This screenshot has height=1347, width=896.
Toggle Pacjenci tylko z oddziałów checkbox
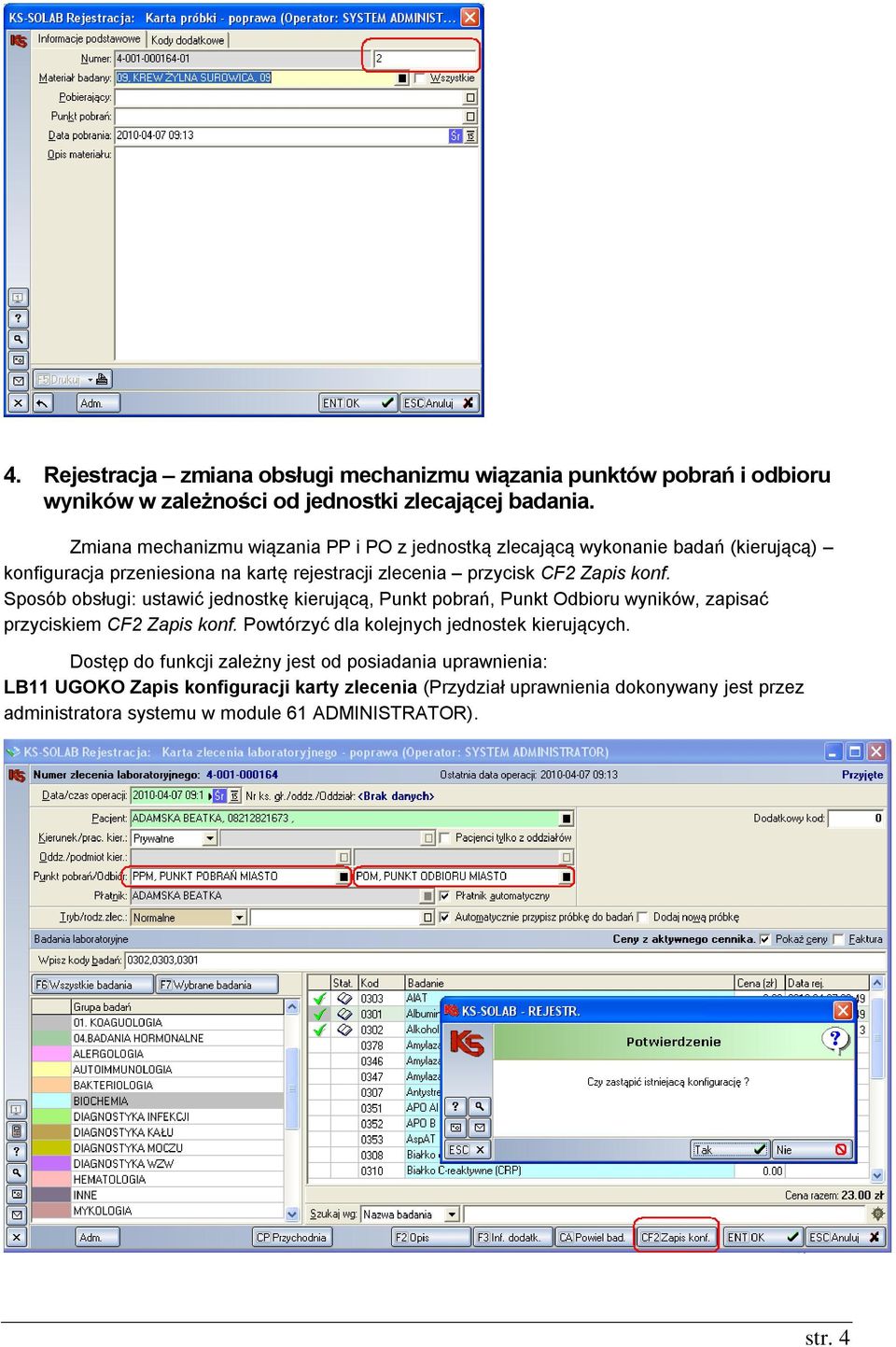click(444, 838)
